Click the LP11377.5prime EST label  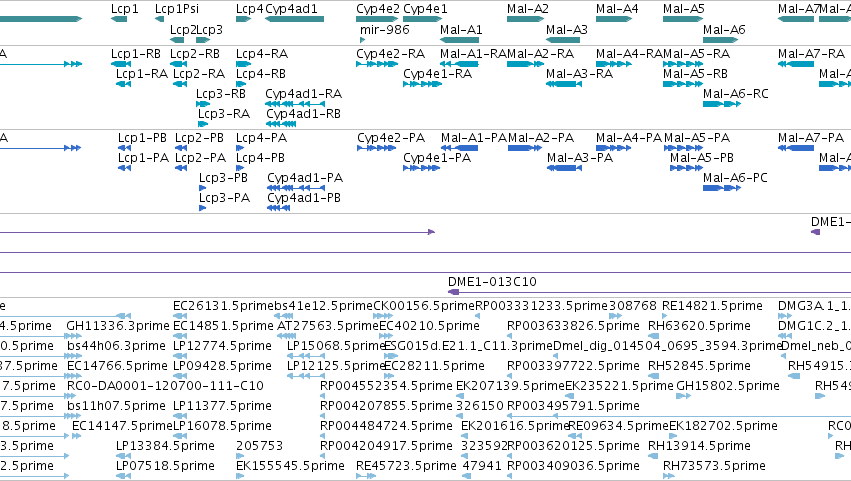click(x=222, y=407)
